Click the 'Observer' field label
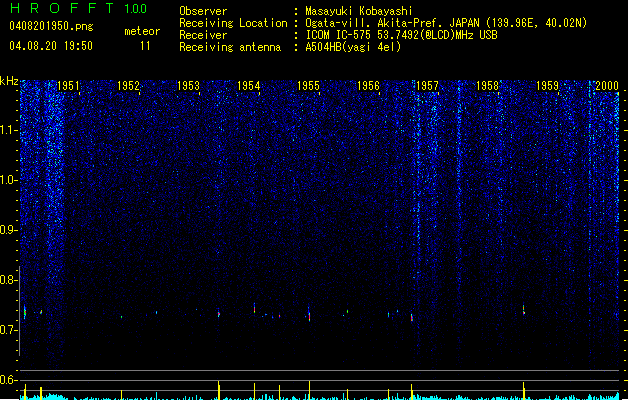 pos(203,11)
